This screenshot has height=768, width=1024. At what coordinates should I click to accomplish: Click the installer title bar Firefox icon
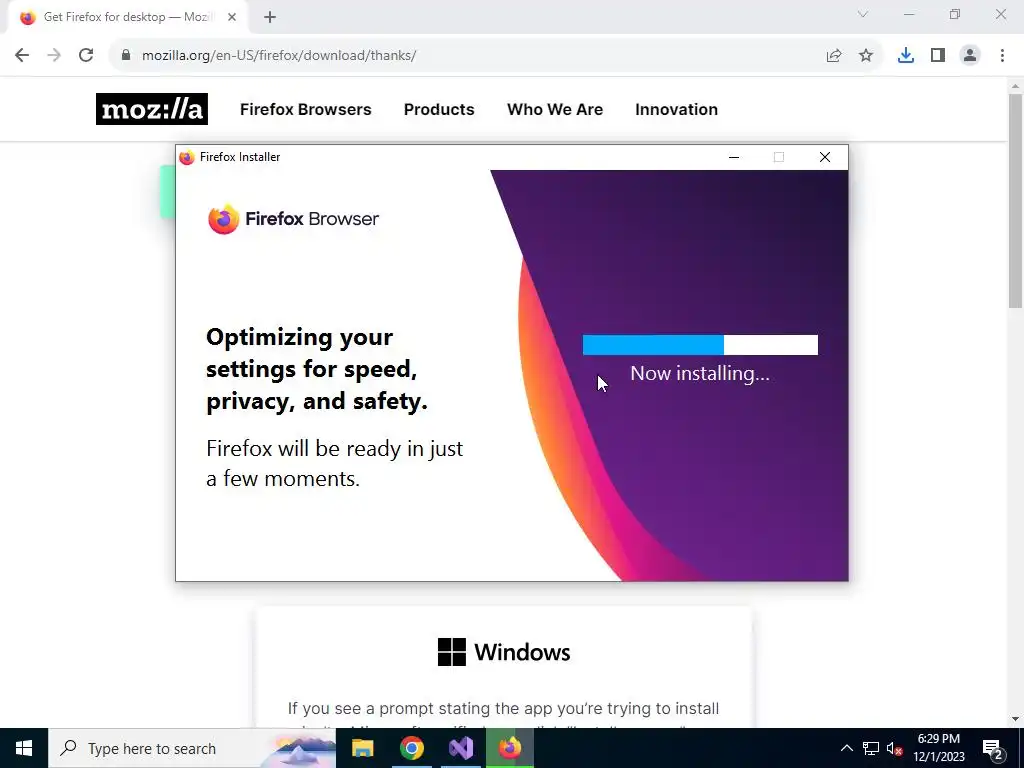[x=187, y=157]
